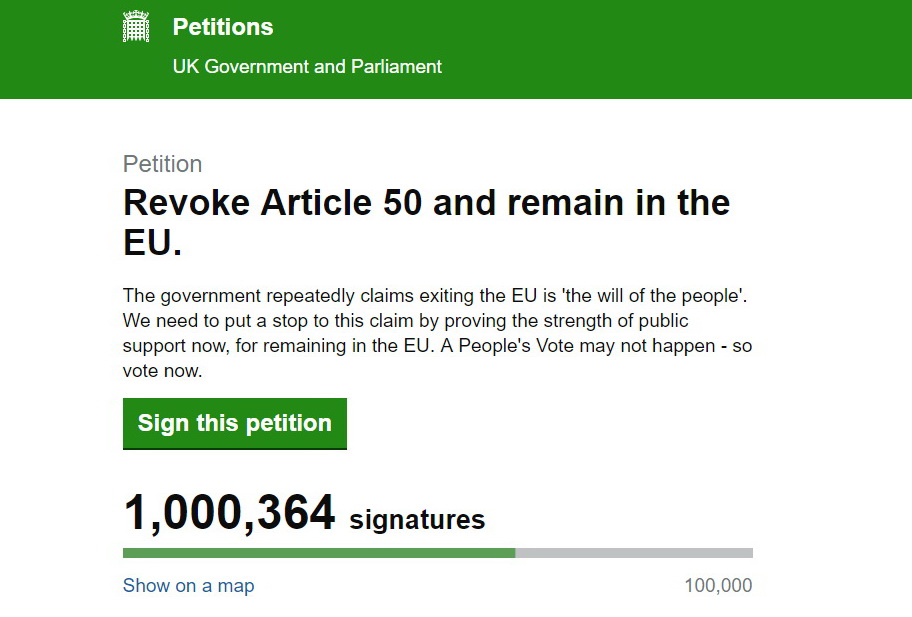Click the words We need to put a stop
Viewport: 912px width, 617px height.
click(x=212, y=321)
